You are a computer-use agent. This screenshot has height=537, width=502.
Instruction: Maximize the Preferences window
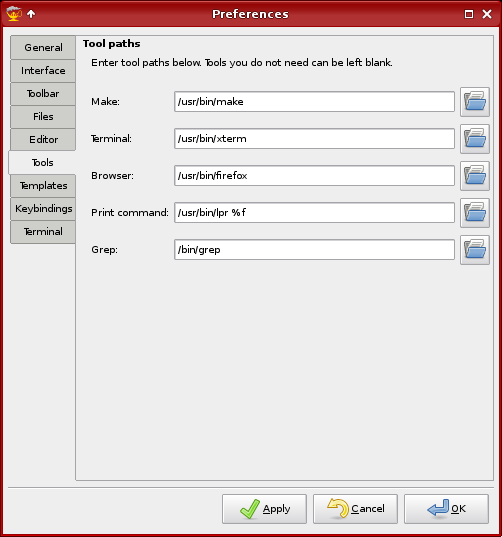[x=469, y=14]
